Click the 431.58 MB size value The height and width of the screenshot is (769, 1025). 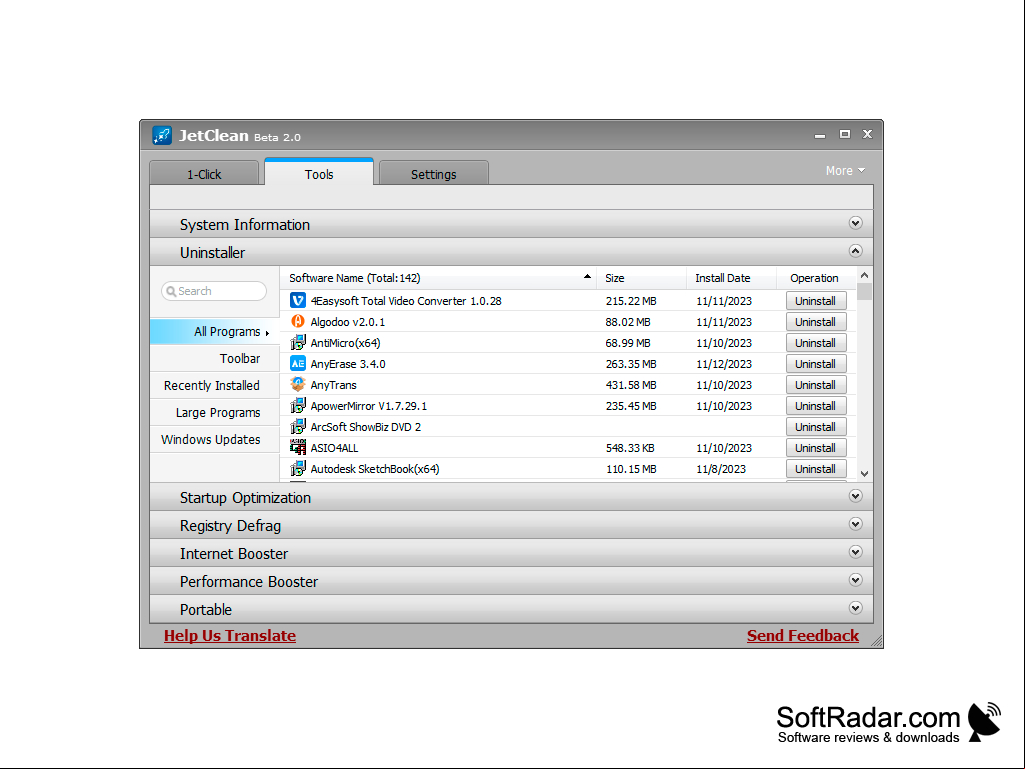pyautogui.click(x=631, y=385)
